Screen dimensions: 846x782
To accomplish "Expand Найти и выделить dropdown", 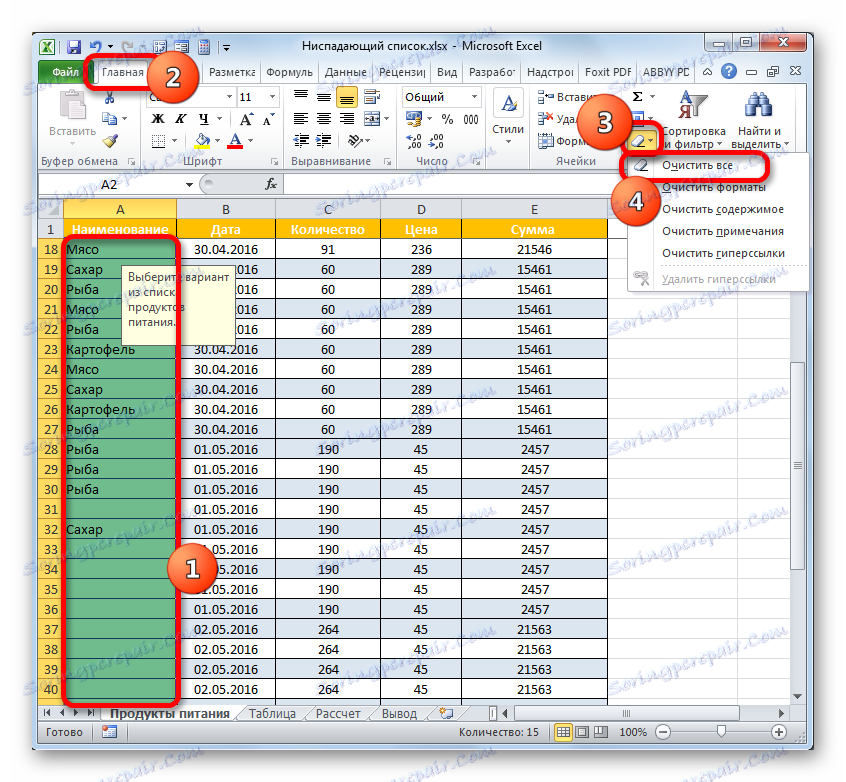I will coord(760,120).
